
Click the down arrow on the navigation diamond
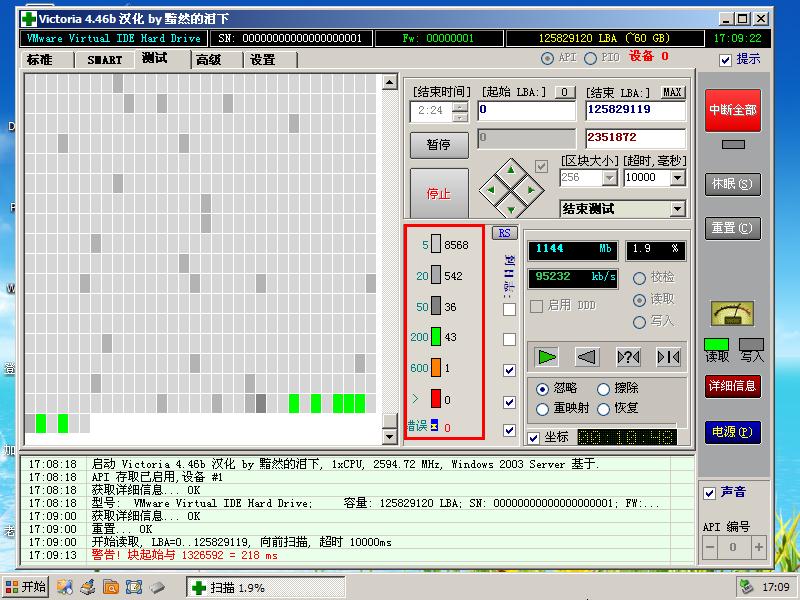pos(511,209)
